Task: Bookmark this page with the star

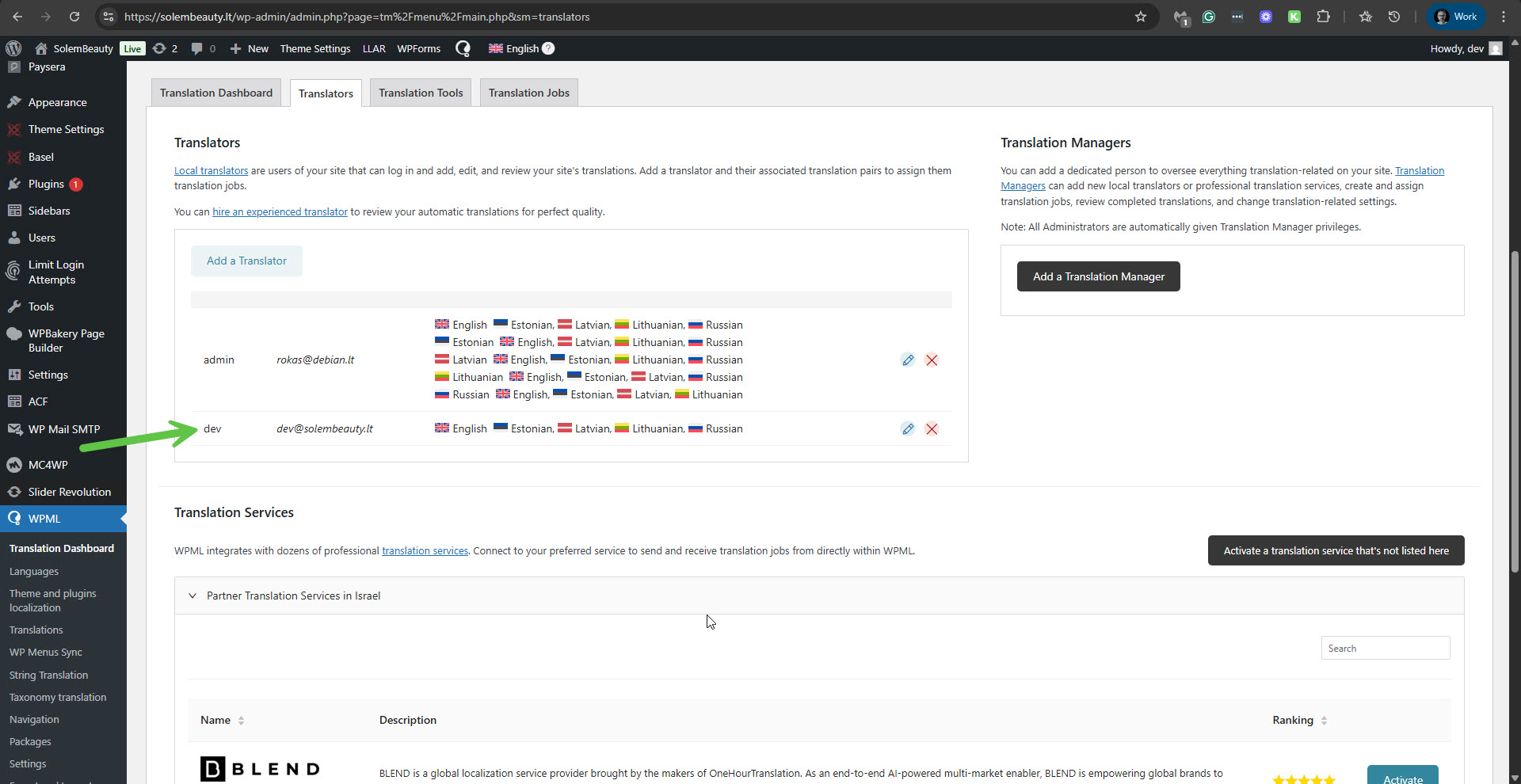Action: point(1141,17)
